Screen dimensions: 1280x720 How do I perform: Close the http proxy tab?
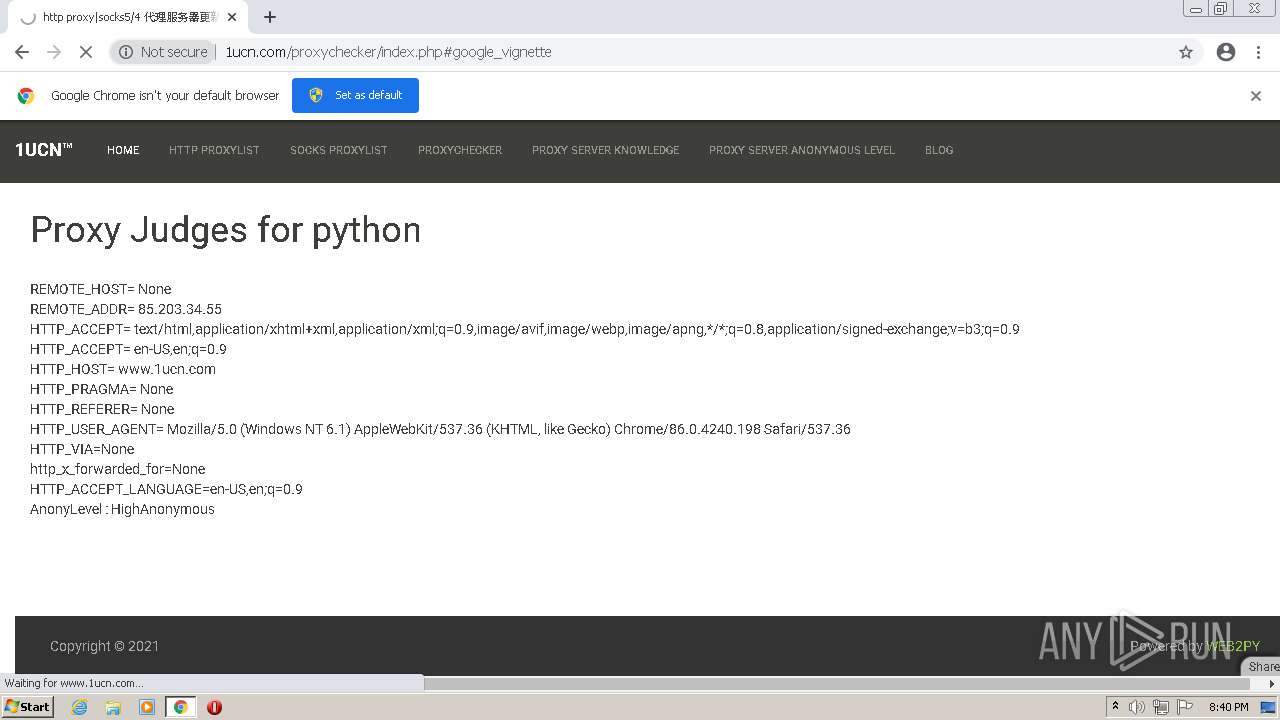pos(232,17)
